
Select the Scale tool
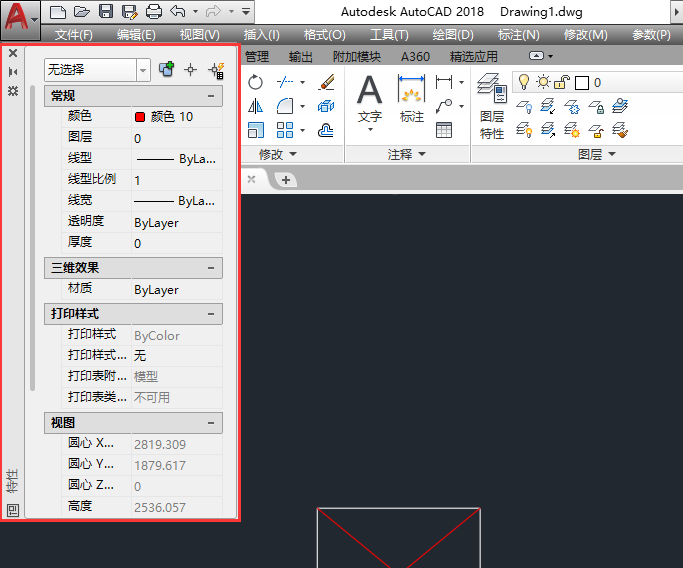coord(255,130)
